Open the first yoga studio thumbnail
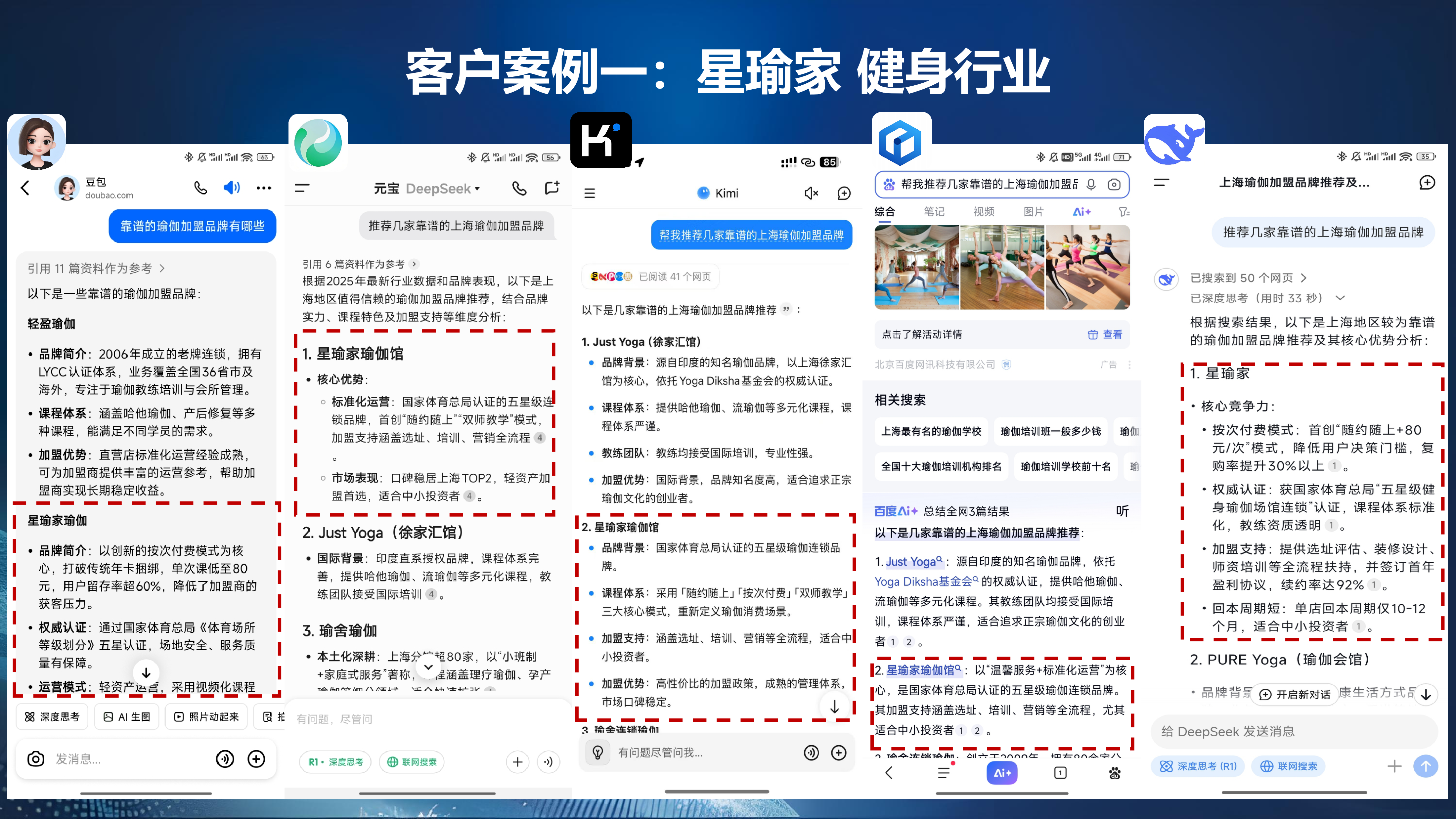This screenshot has height=819, width=1456. 916,267
